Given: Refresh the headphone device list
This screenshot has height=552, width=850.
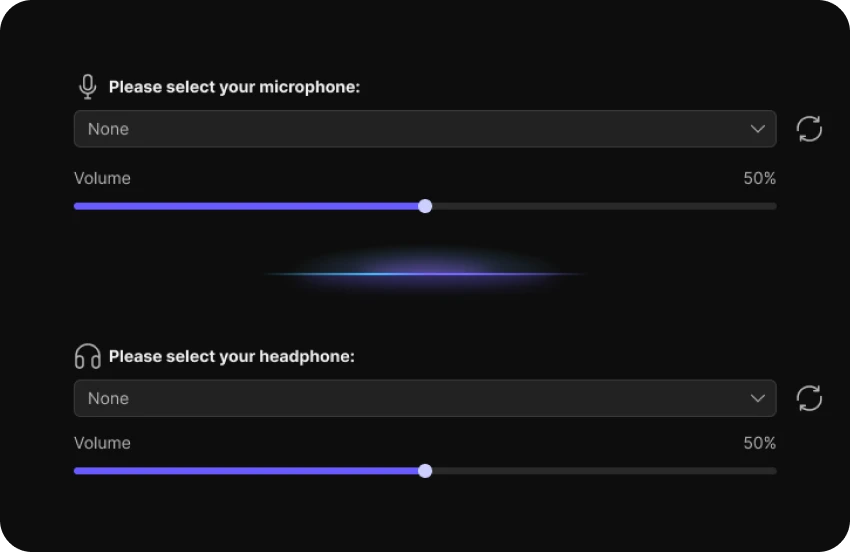Looking at the screenshot, I should 809,398.
